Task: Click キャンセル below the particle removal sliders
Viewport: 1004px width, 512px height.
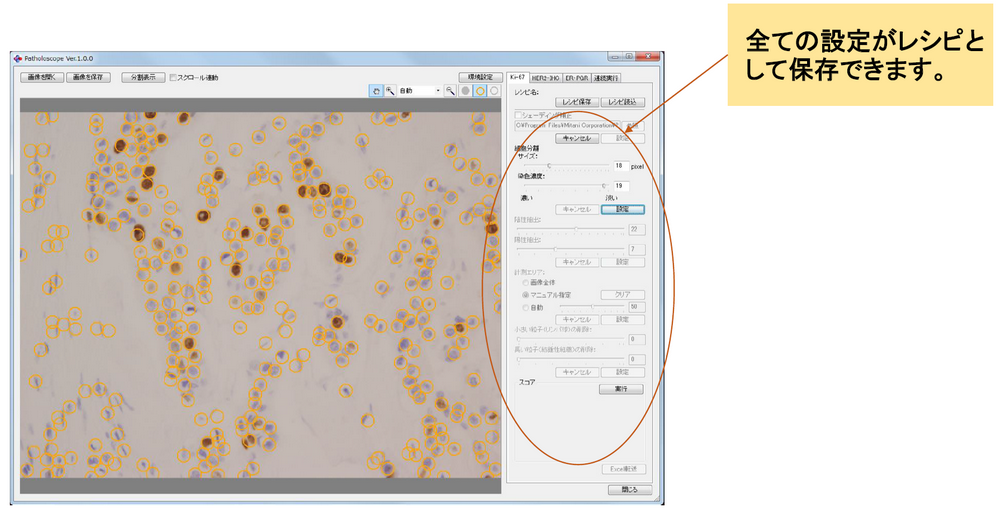Action: click(x=577, y=372)
